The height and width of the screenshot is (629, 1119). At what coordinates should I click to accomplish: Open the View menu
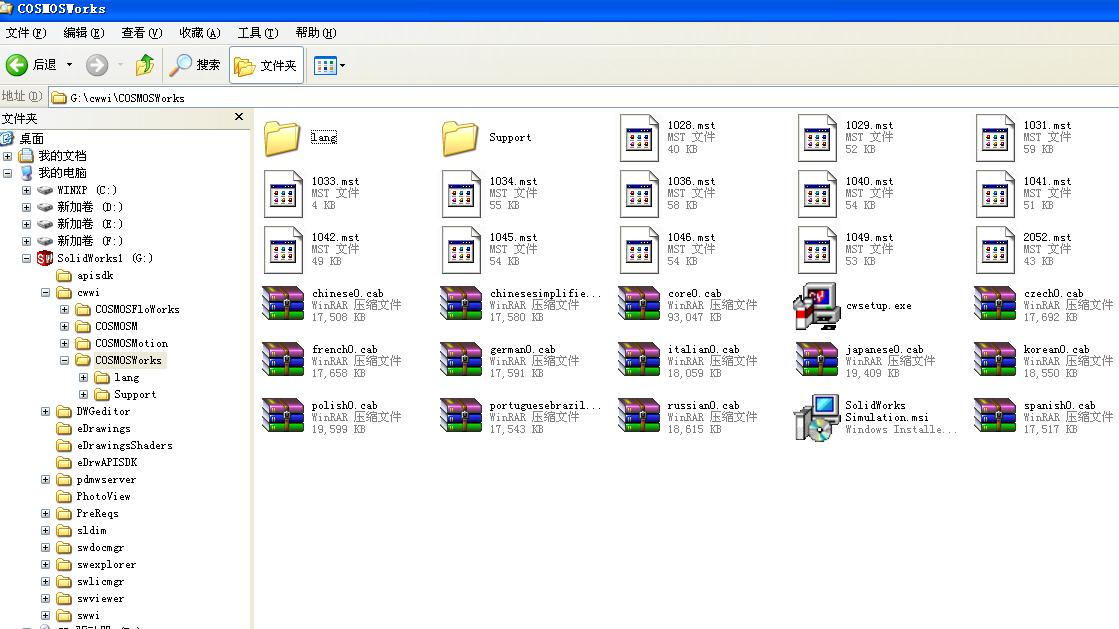[141, 33]
